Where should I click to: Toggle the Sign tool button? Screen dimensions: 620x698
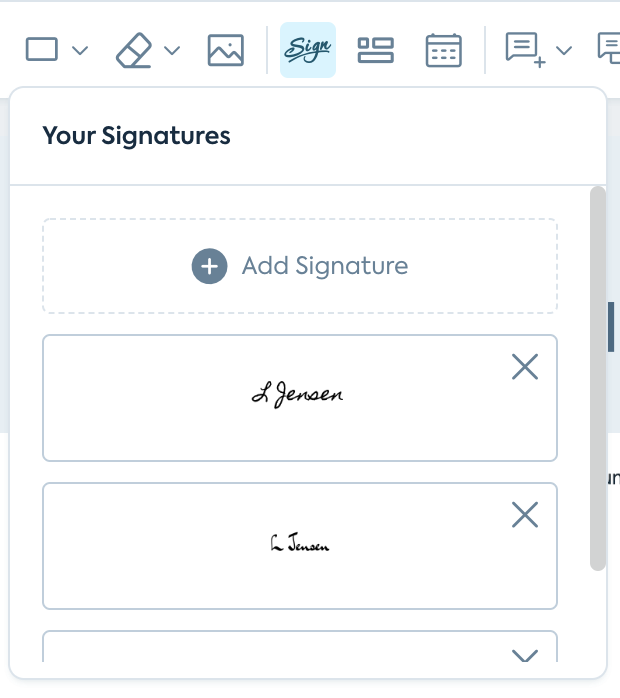point(308,50)
